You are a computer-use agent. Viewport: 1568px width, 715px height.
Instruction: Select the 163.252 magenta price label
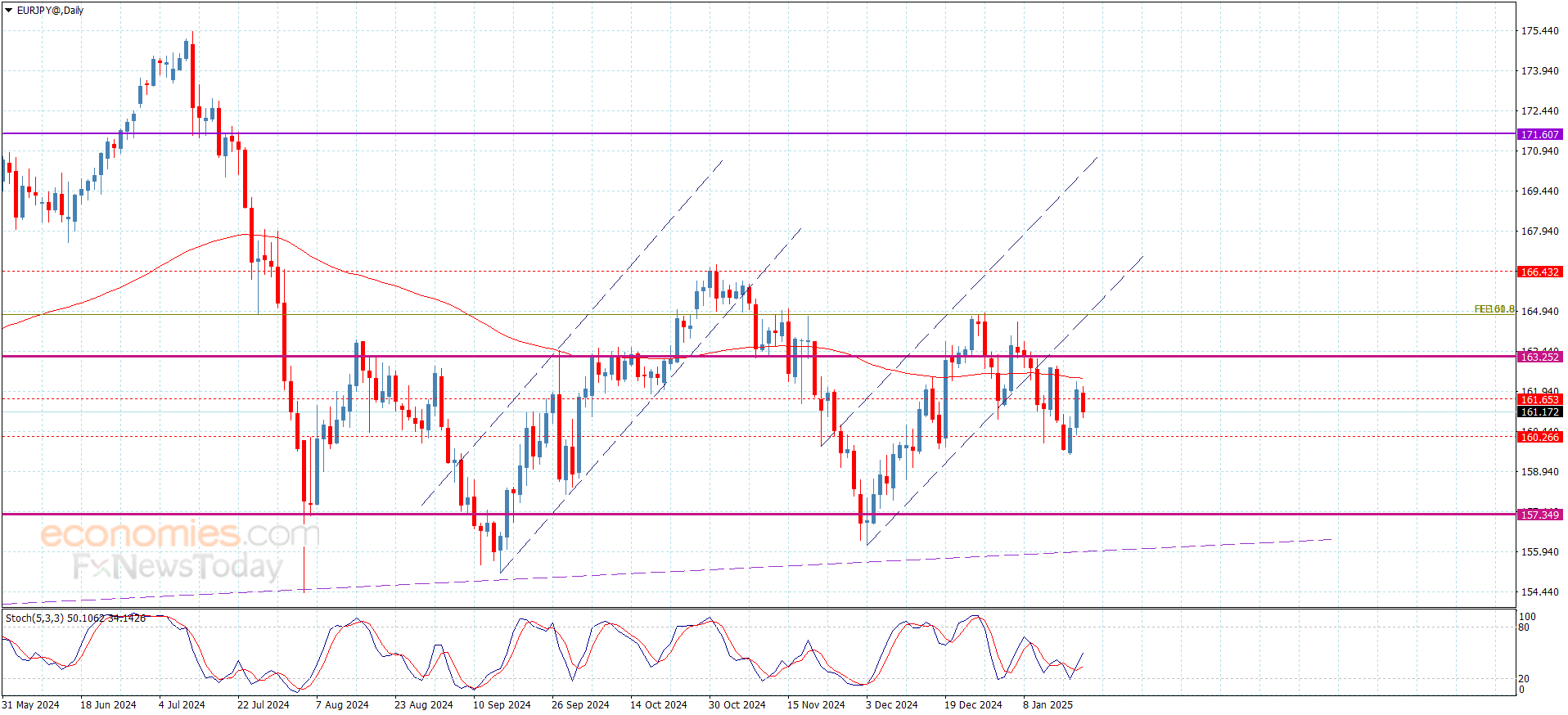[x=1539, y=357]
